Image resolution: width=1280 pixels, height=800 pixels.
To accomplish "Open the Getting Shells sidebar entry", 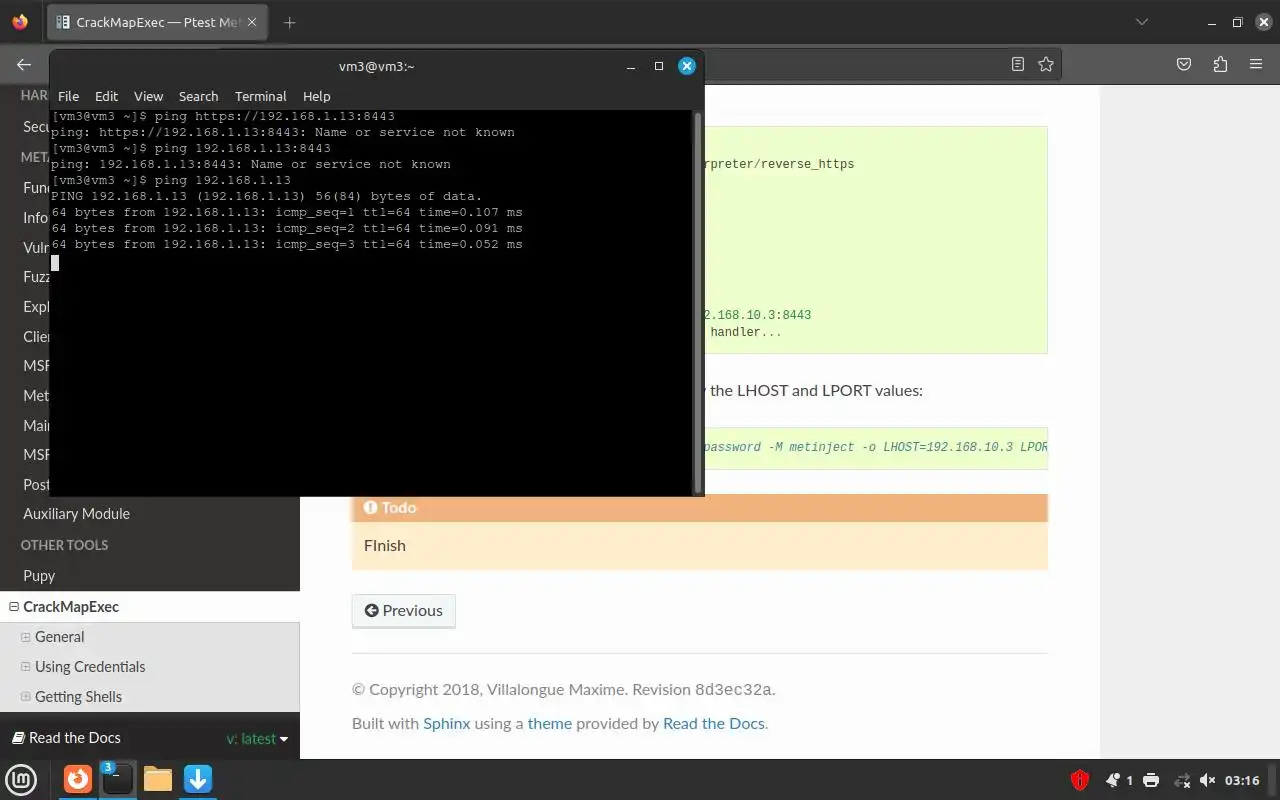I will tap(78, 697).
